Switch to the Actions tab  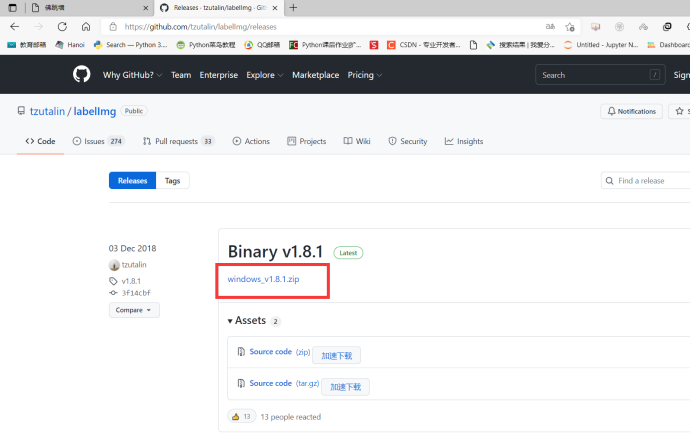point(251,141)
